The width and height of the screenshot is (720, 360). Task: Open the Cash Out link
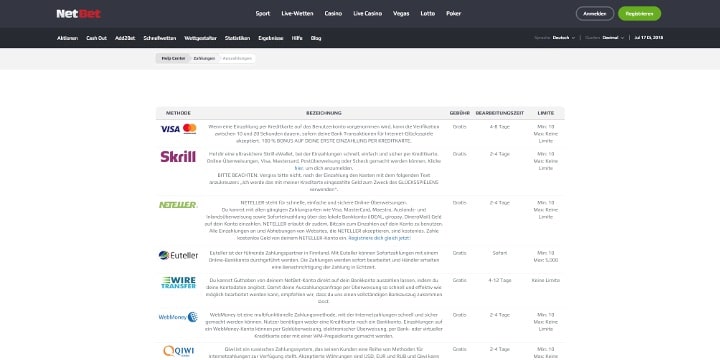pos(96,38)
